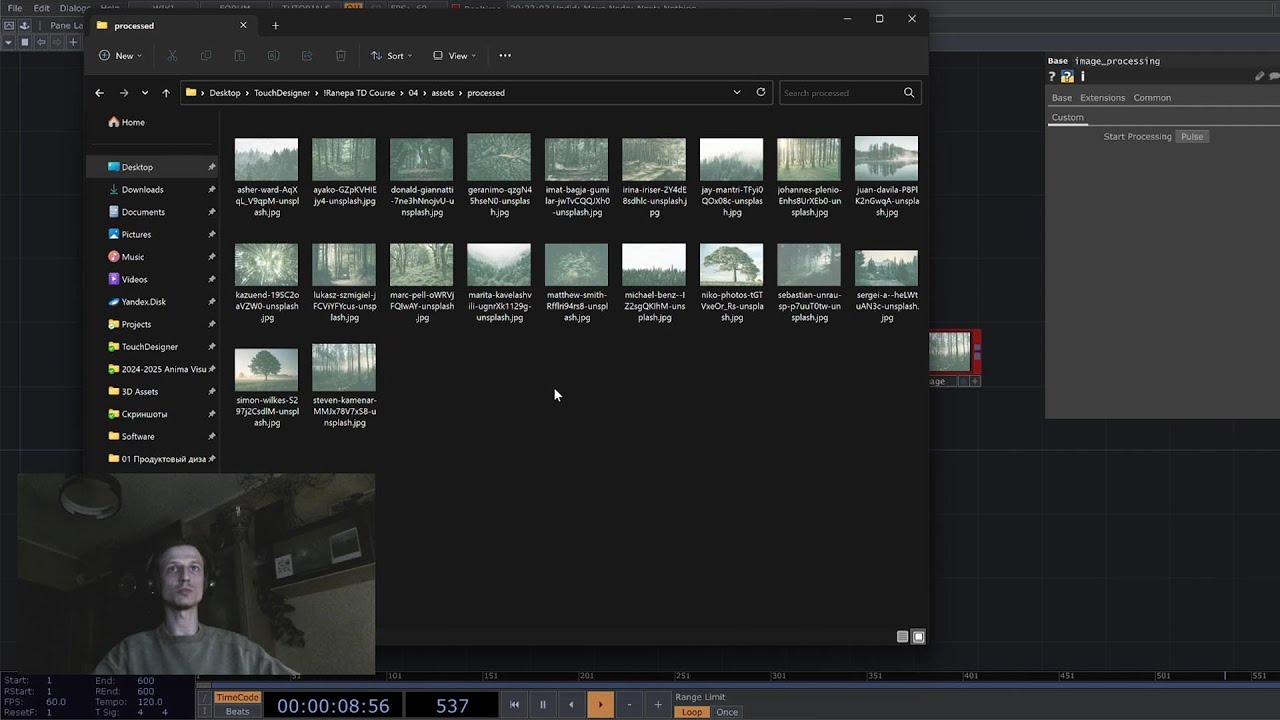Open a new Explorer tab with plus

276,26
